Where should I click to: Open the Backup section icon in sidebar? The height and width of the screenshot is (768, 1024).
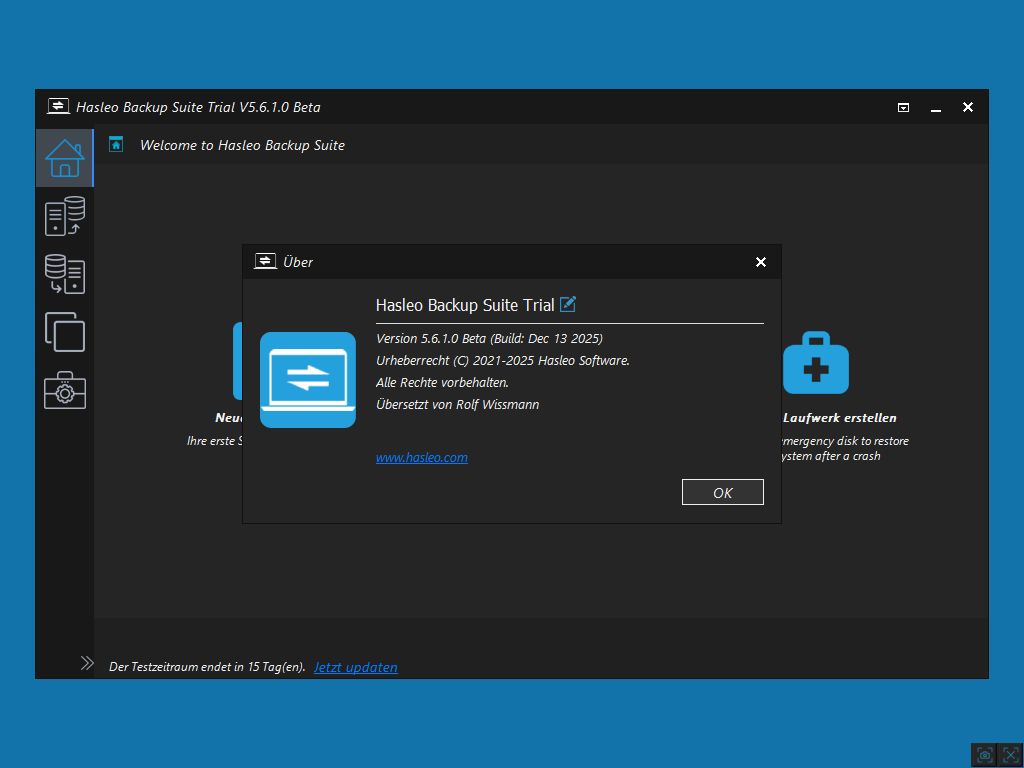pyautogui.click(x=65, y=216)
